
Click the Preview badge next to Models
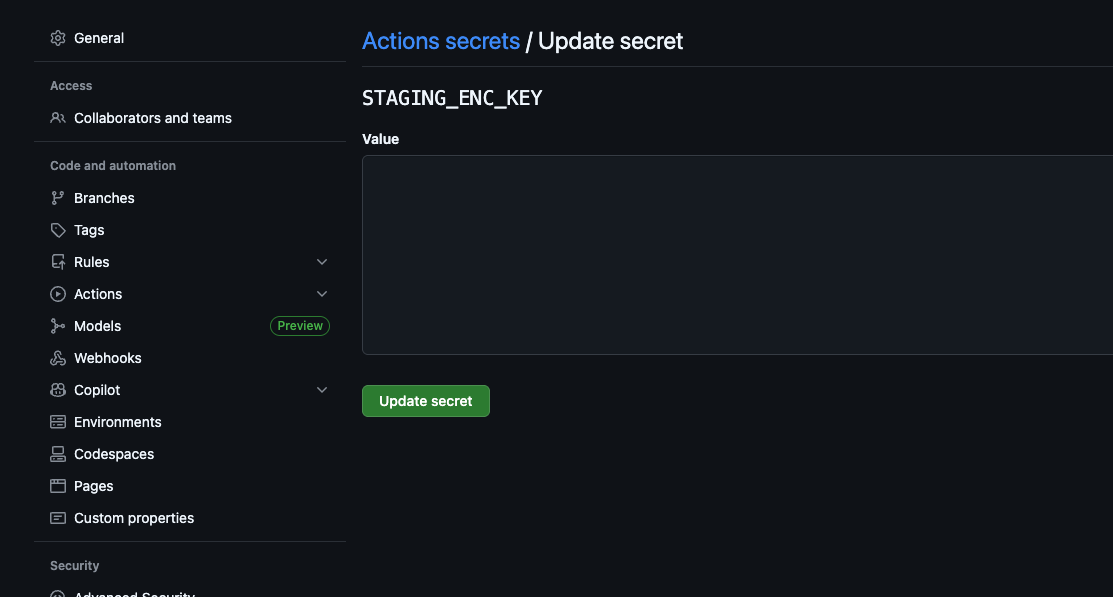point(300,326)
